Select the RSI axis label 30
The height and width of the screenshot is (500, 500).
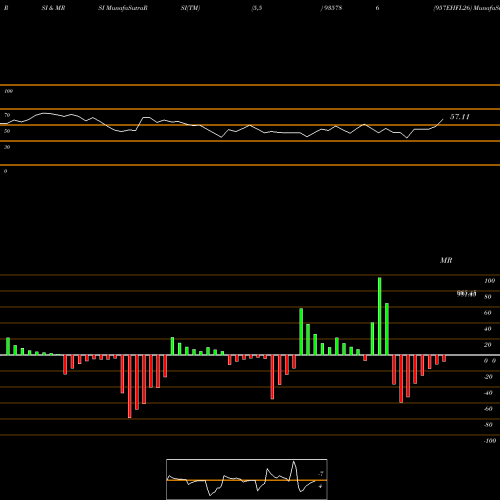coord(7,147)
